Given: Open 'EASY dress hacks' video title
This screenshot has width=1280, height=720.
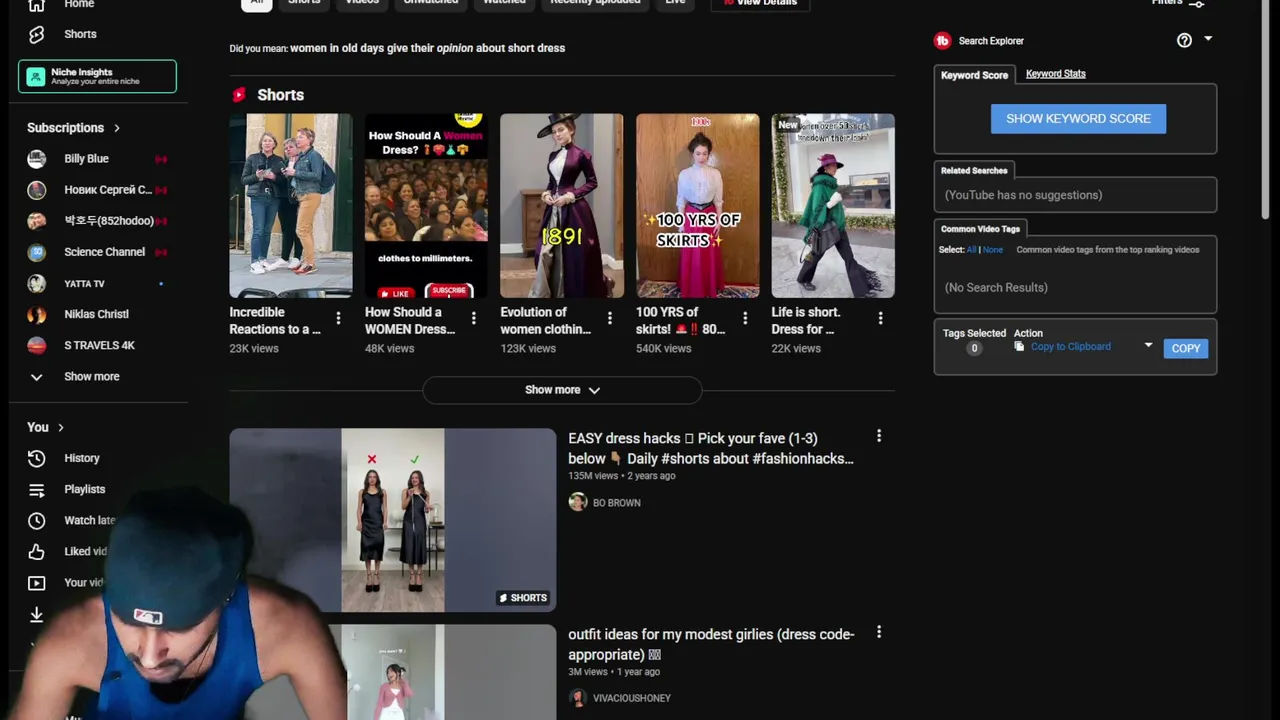Looking at the screenshot, I should coord(711,448).
